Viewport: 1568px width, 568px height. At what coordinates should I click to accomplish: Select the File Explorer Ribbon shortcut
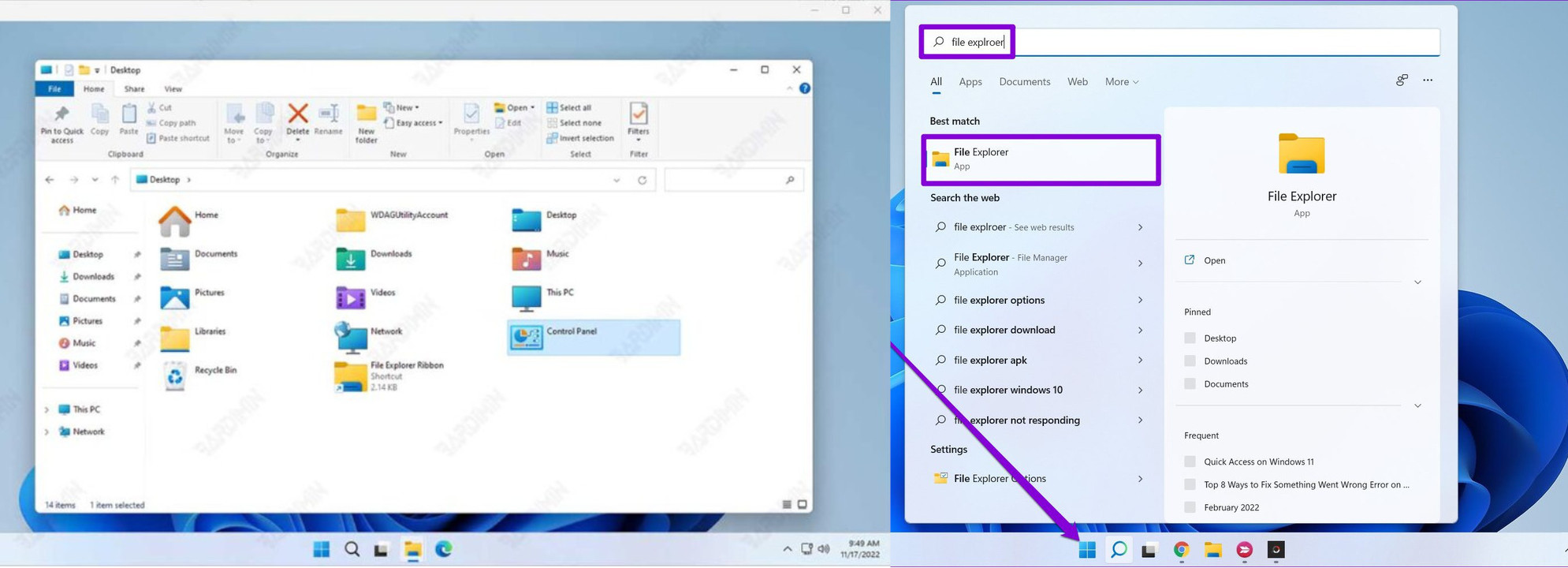pos(389,376)
